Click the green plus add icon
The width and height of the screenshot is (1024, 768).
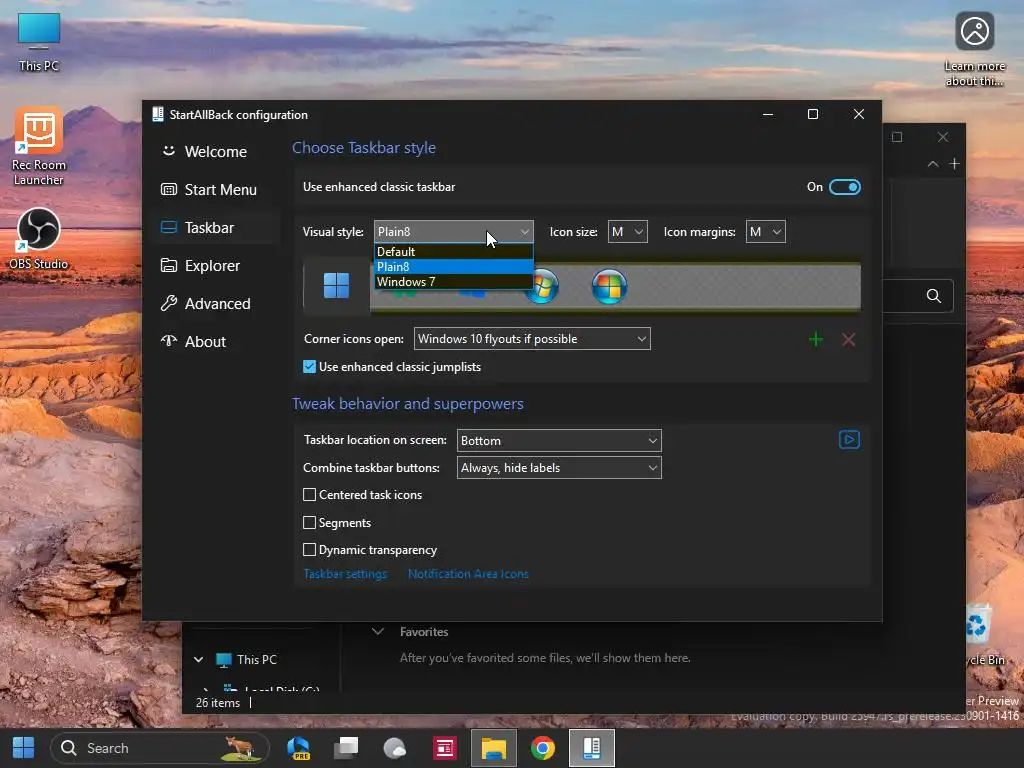816,340
